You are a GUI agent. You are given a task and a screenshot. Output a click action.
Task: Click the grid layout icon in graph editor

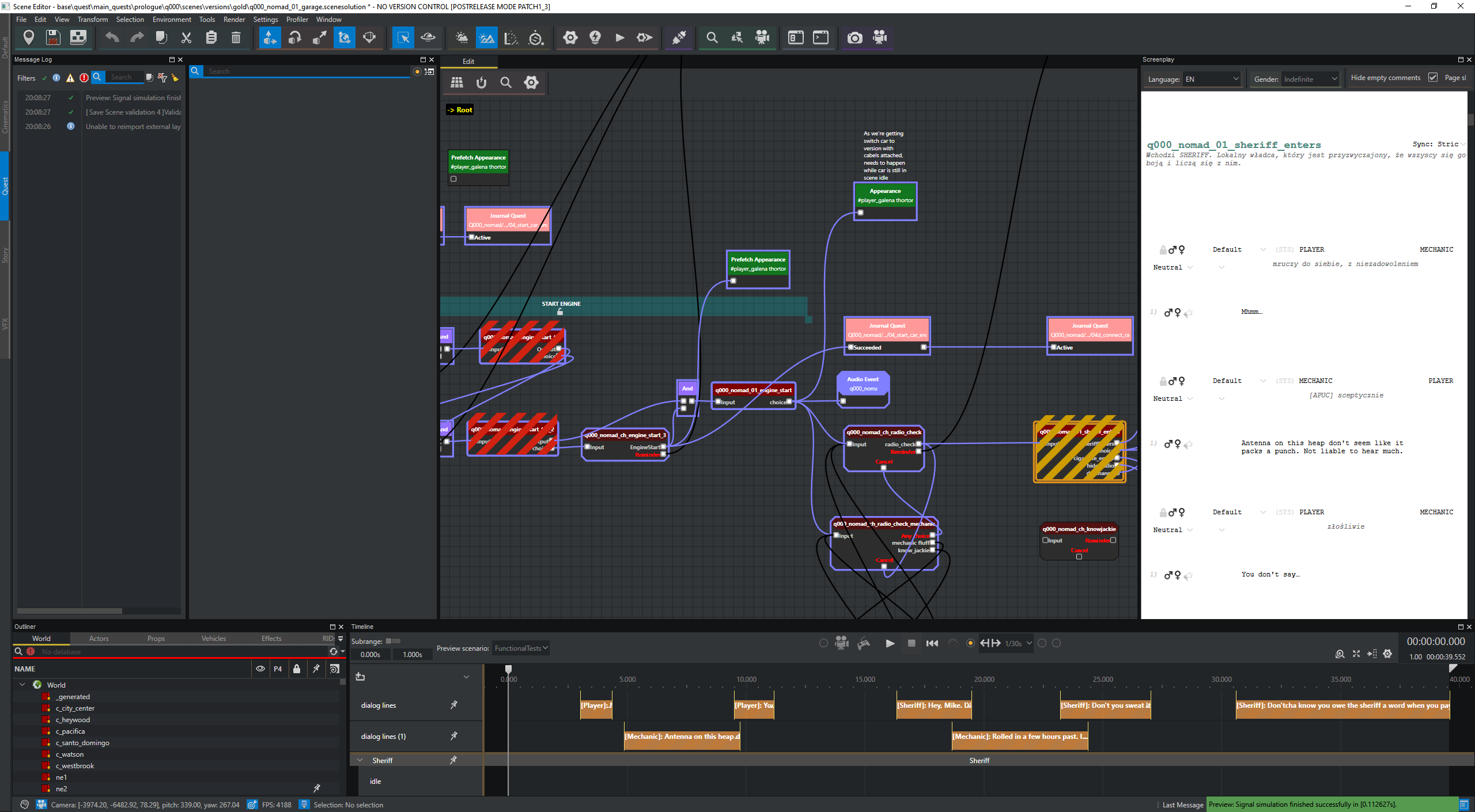click(457, 82)
